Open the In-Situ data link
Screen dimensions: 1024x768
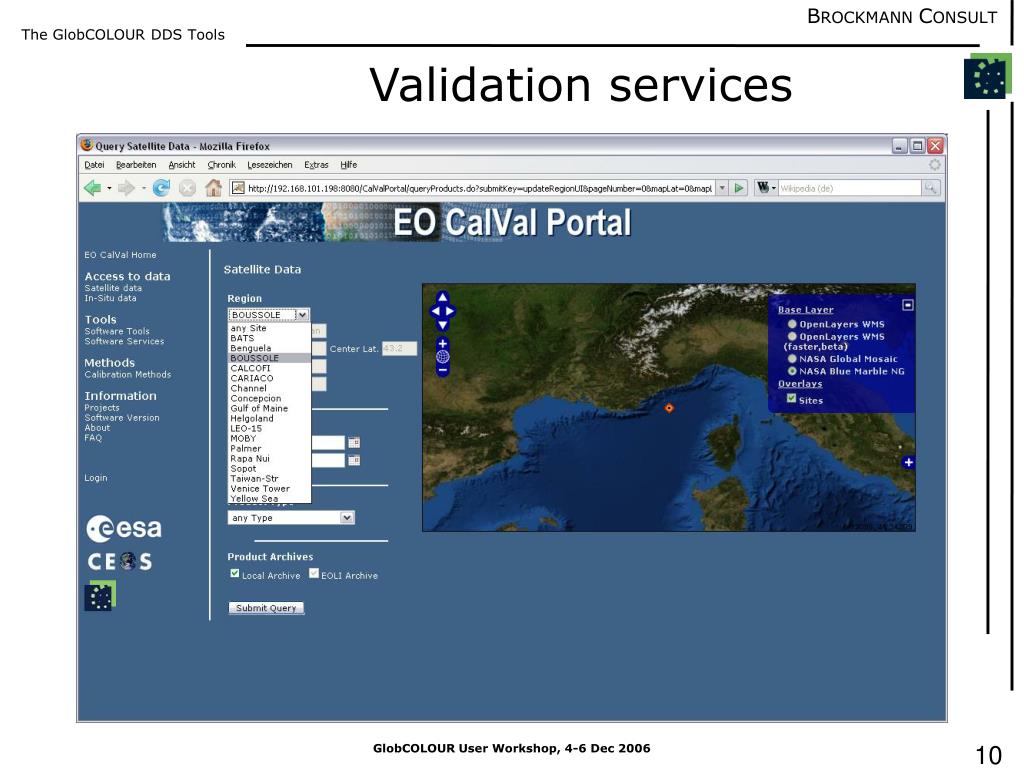coord(110,298)
